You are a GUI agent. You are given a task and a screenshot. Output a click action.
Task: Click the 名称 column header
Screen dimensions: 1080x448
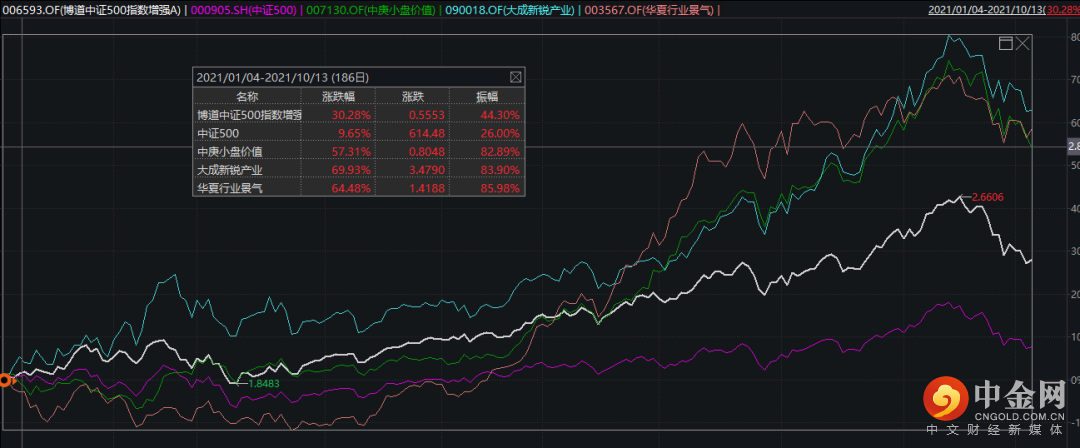247,96
